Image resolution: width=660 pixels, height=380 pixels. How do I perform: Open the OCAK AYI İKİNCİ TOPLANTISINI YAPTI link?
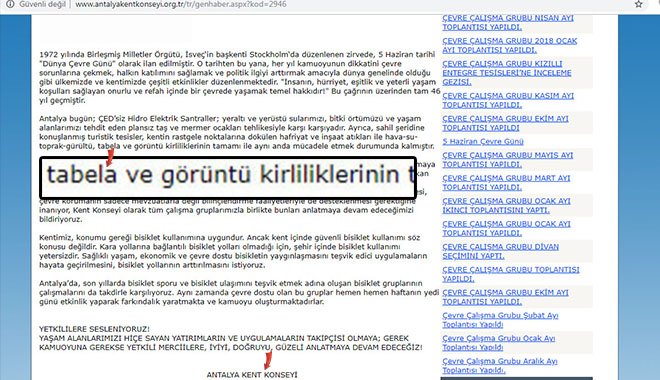pos(506,205)
